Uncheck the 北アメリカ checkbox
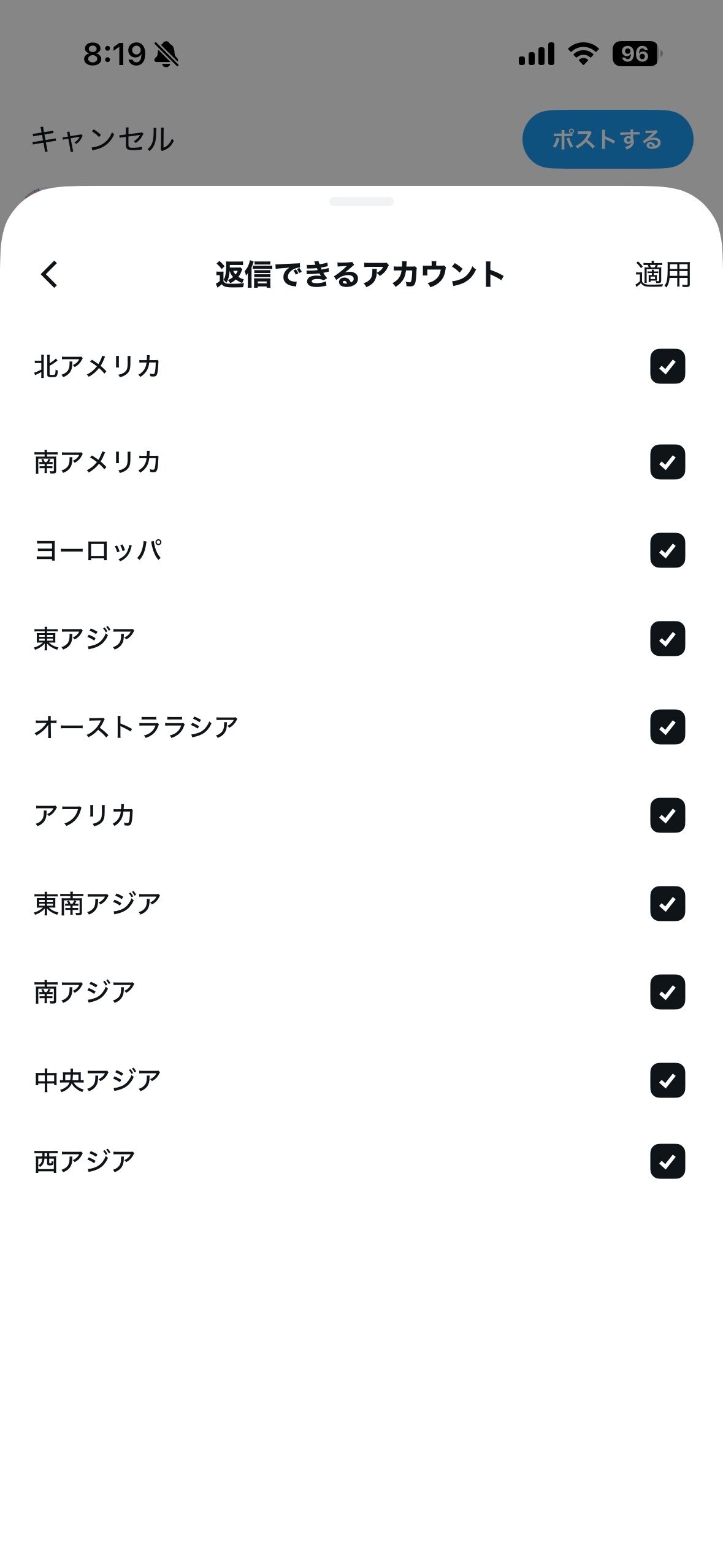The height and width of the screenshot is (1568, 723). click(x=667, y=367)
